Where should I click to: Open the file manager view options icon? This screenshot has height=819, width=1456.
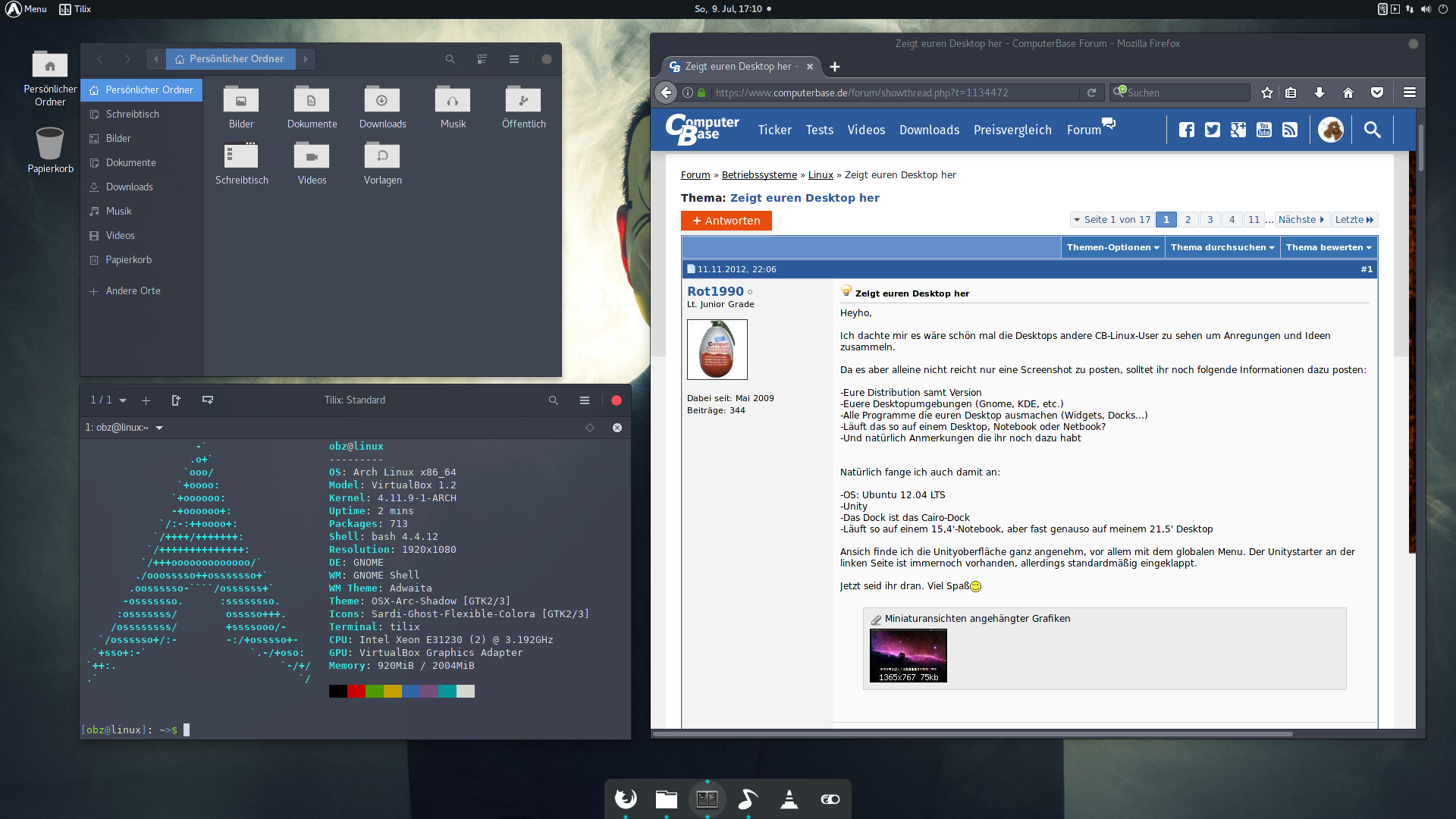point(482,59)
